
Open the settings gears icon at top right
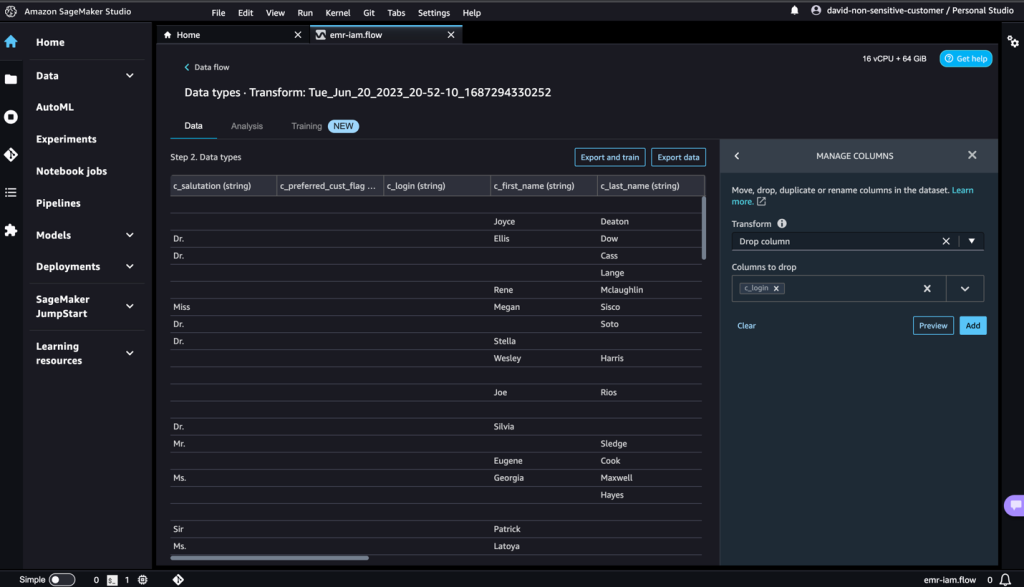[1012, 42]
